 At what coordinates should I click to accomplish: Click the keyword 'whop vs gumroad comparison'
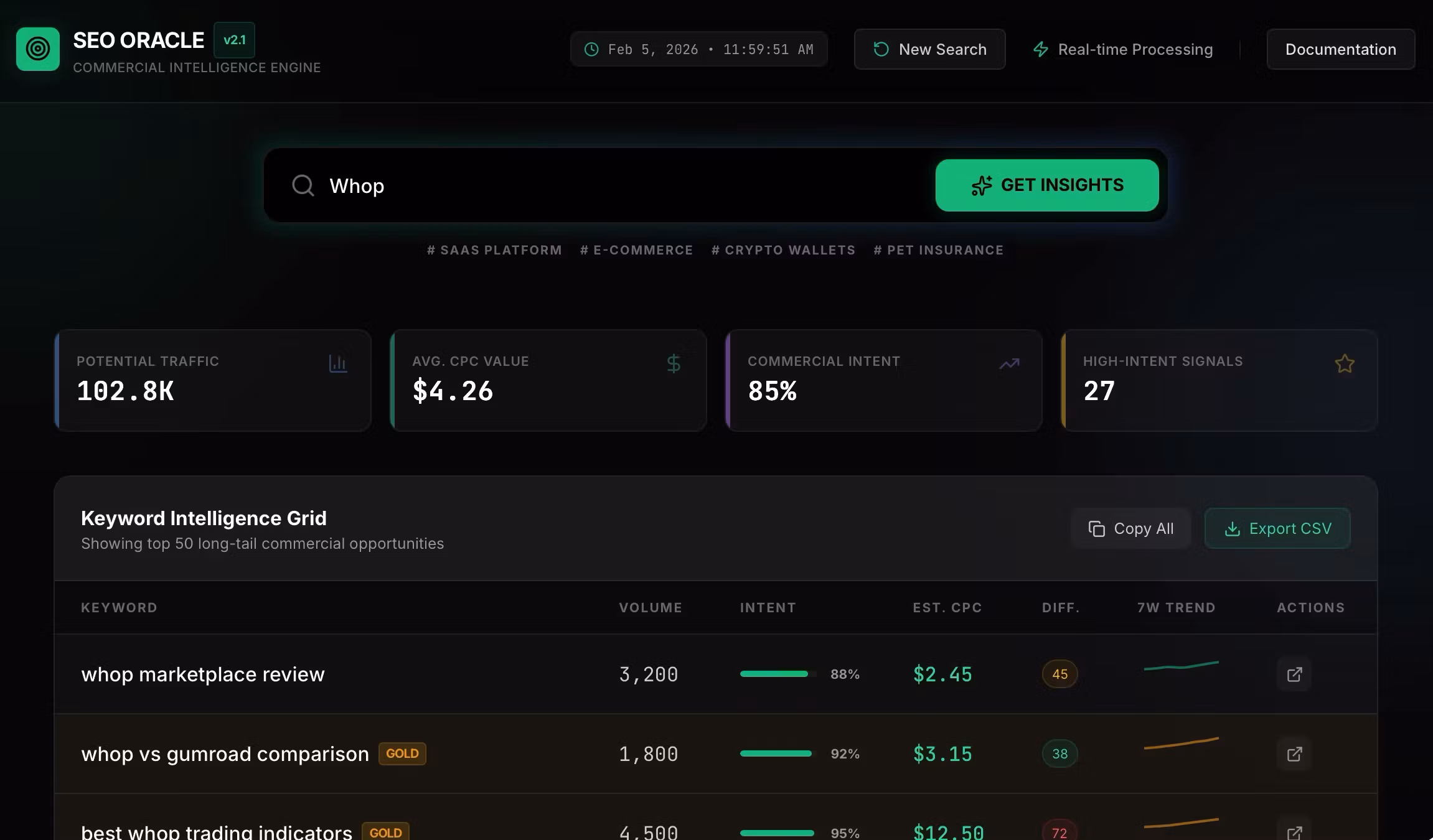(x=225, y=754)
